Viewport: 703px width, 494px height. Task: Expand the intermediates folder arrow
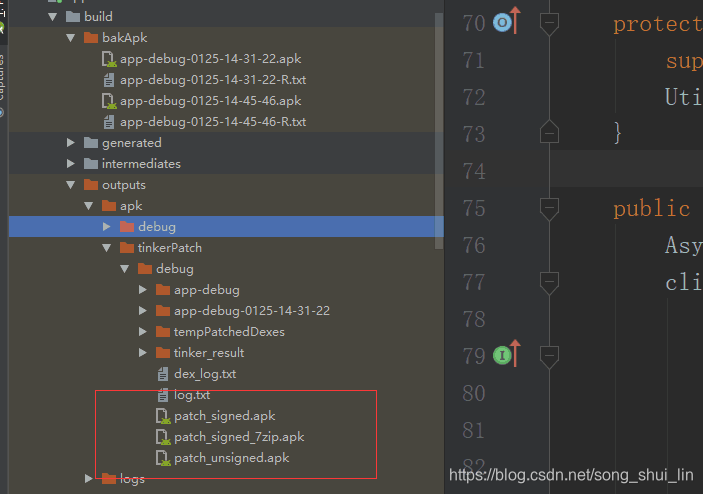[x=70, y=164]
